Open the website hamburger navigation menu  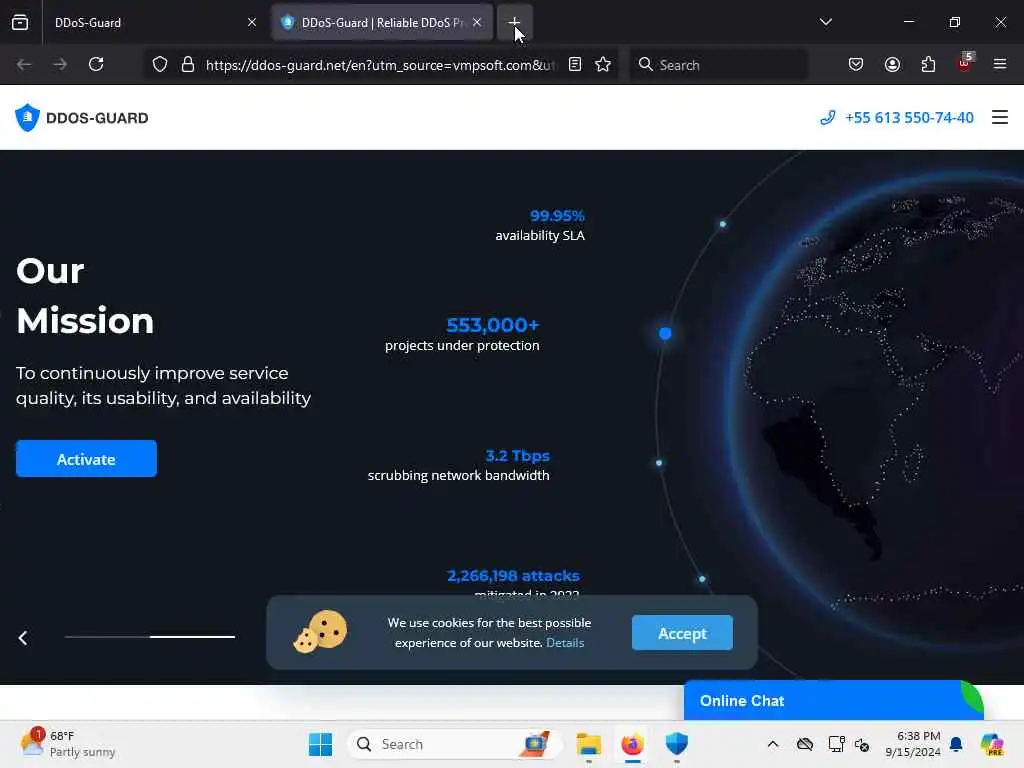1000,118
